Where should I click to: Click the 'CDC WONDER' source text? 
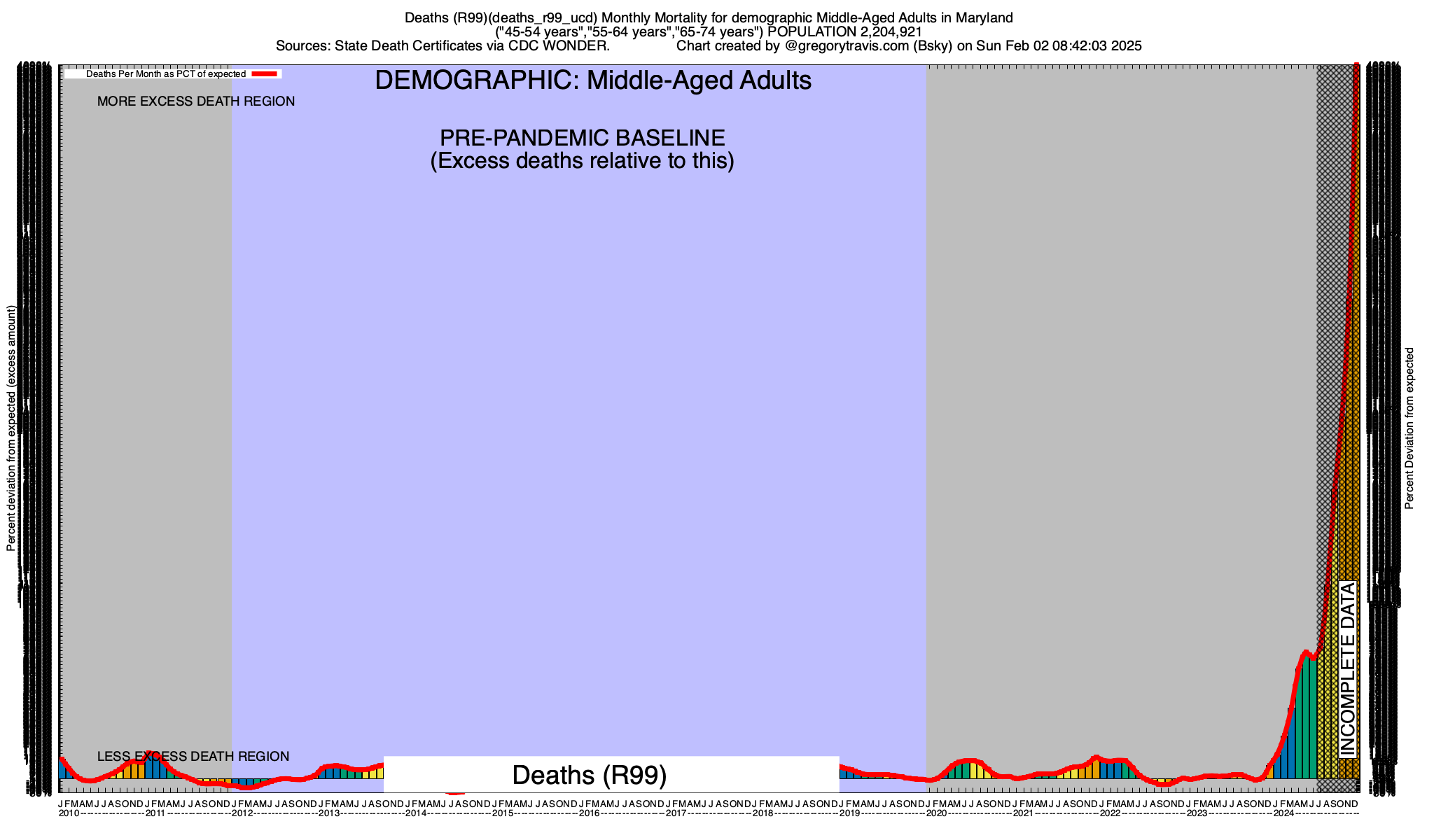559,46
